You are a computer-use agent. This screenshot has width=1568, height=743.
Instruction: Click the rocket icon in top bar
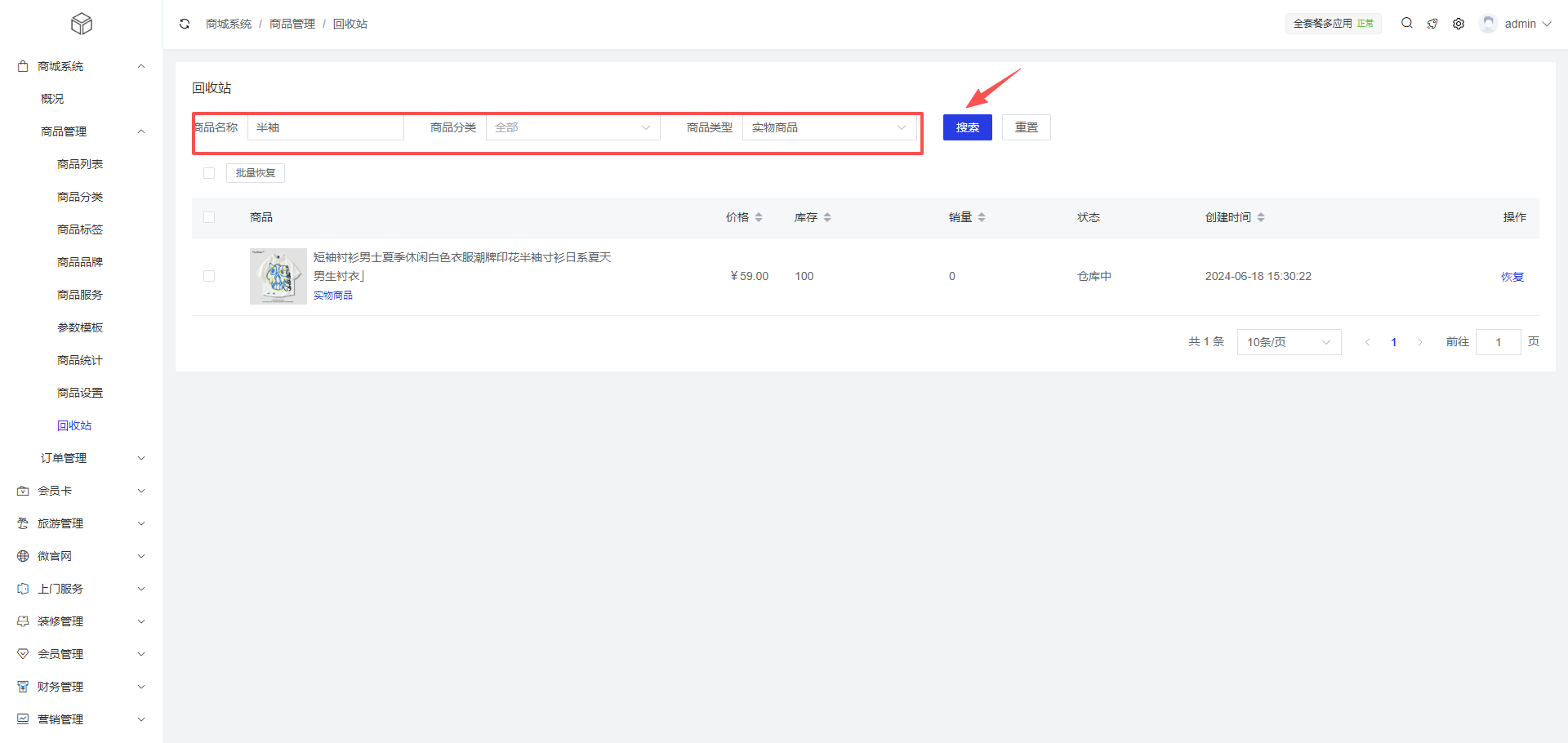pyautogui.click(x=1432, y=24)
